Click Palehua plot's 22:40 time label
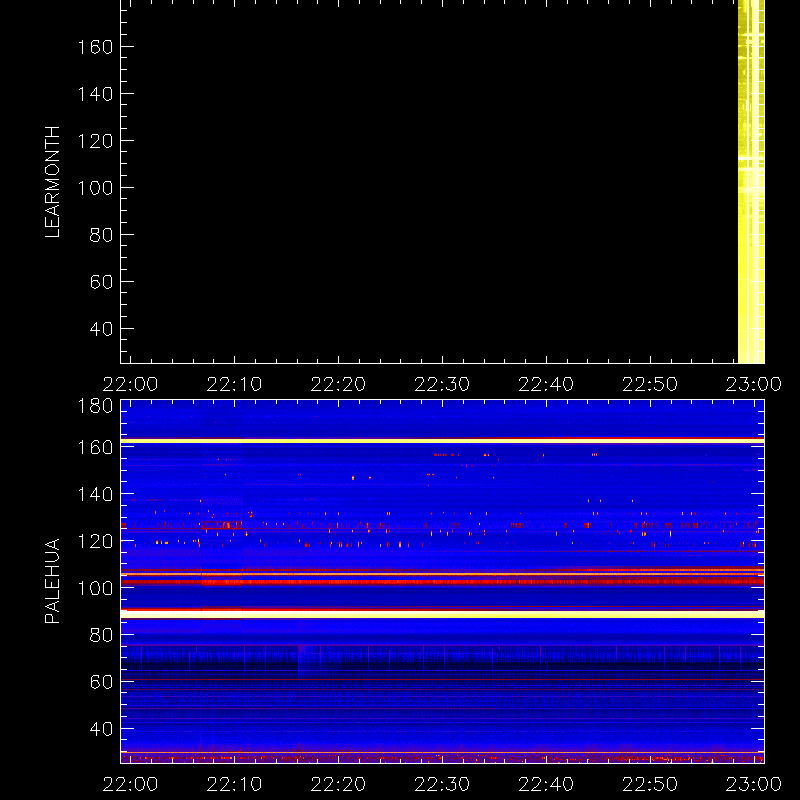 (x=546, y=784)
